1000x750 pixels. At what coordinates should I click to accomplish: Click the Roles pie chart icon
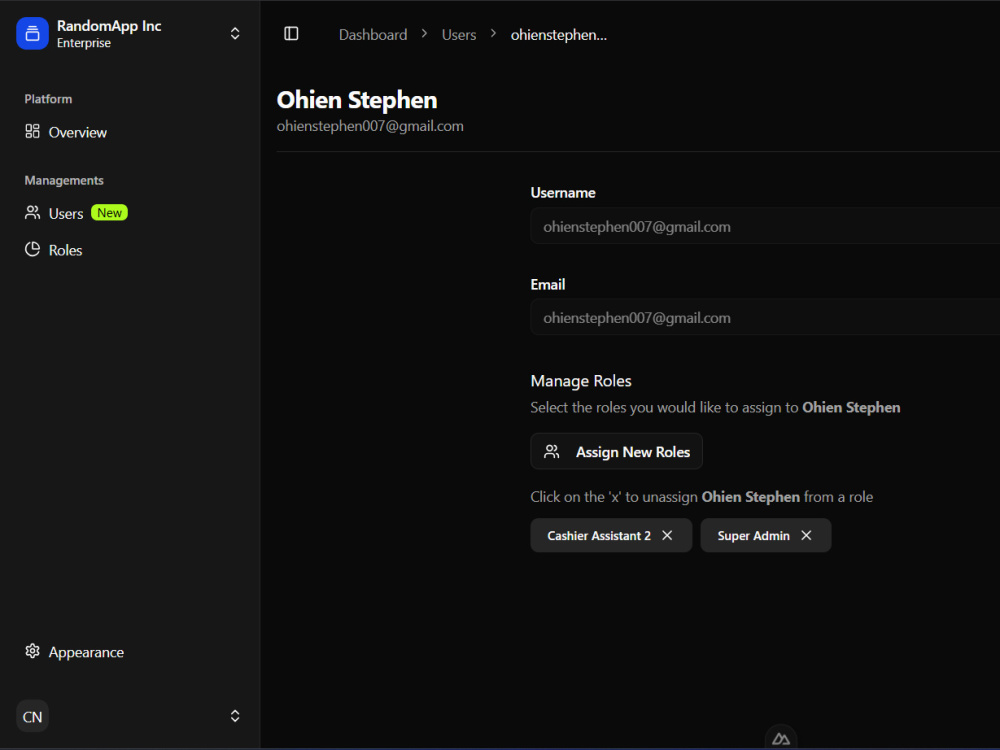click(x=33, y=249)
